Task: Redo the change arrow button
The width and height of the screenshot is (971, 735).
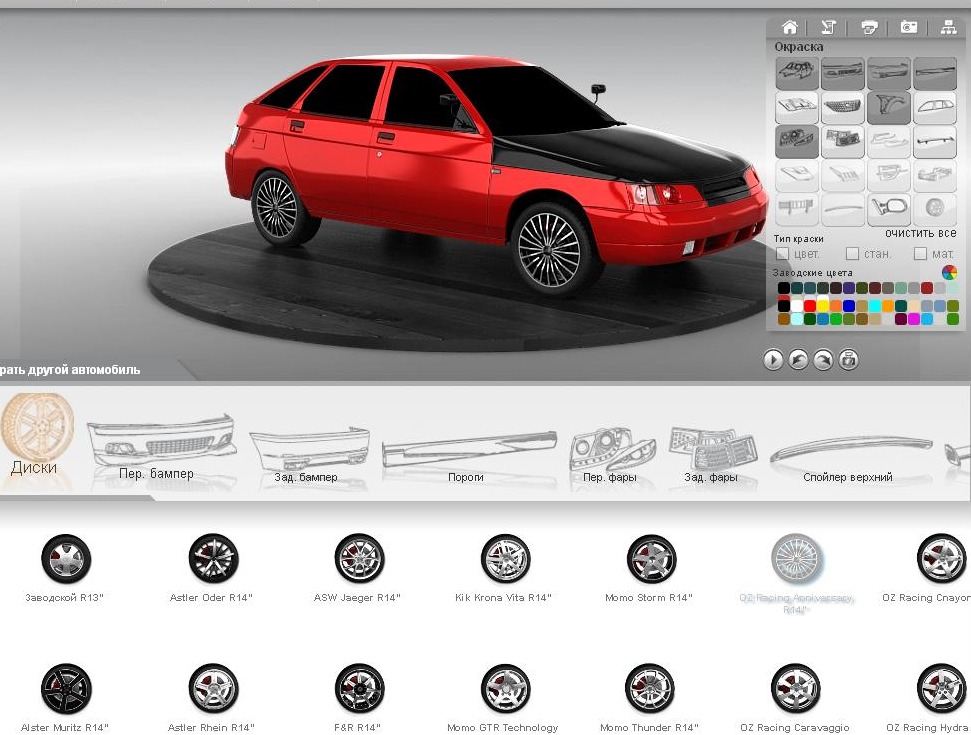Action: click(x=823, y=360)
